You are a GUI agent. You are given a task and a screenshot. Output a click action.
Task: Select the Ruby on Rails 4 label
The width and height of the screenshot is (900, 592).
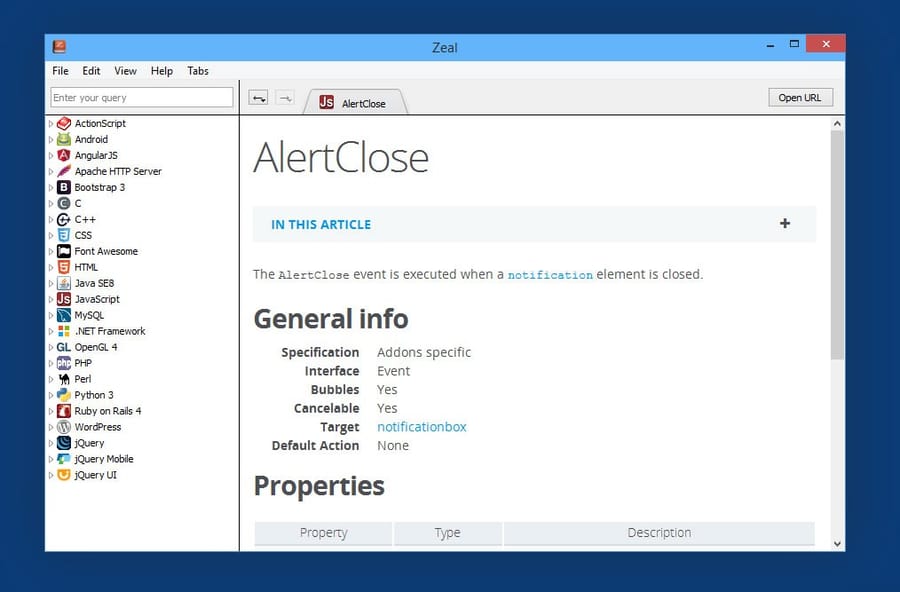click(108, 411)
